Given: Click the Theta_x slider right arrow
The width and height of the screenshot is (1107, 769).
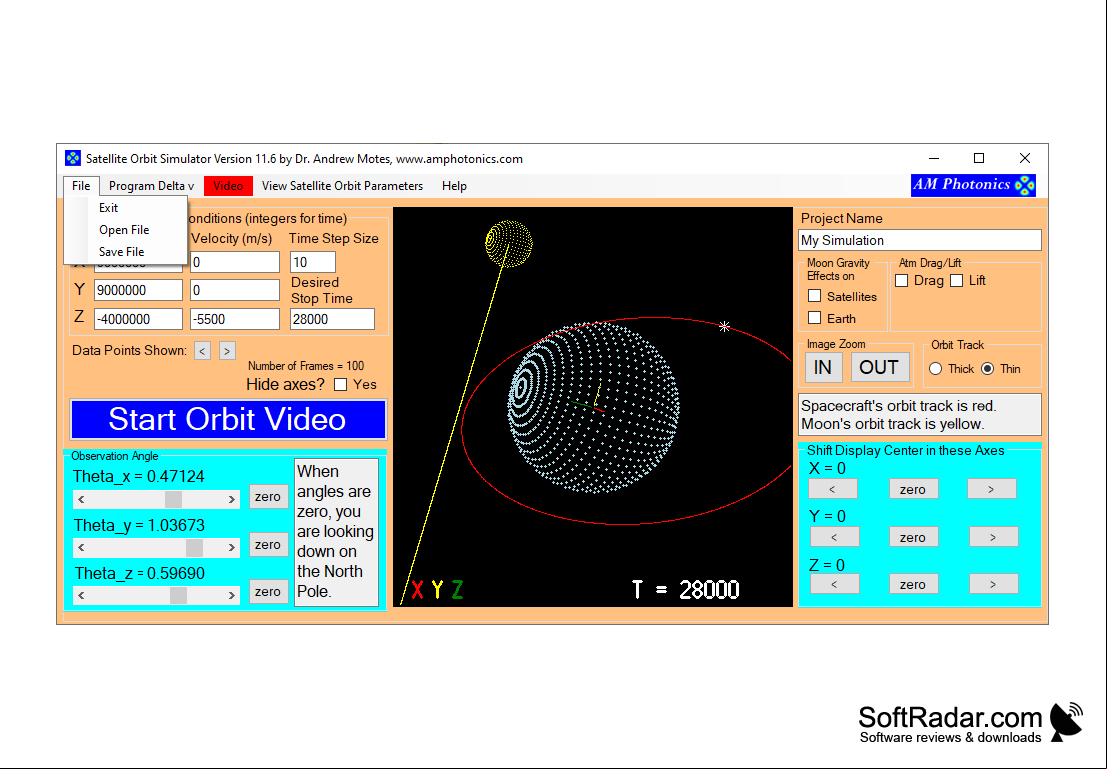Looking at the screenshot, I should 232,499.
